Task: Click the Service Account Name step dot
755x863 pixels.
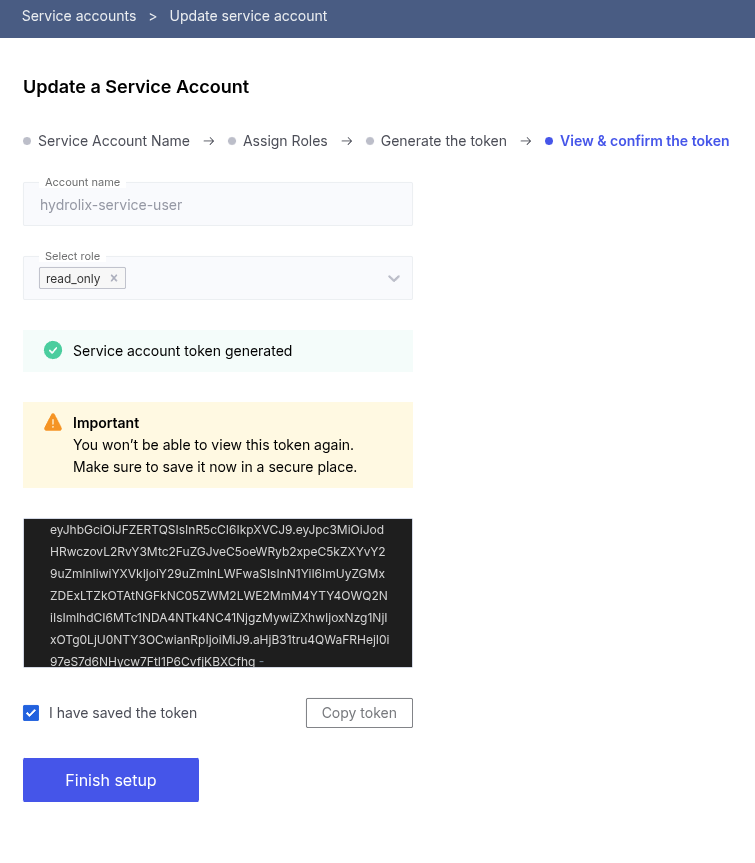Action: [27, 141]
